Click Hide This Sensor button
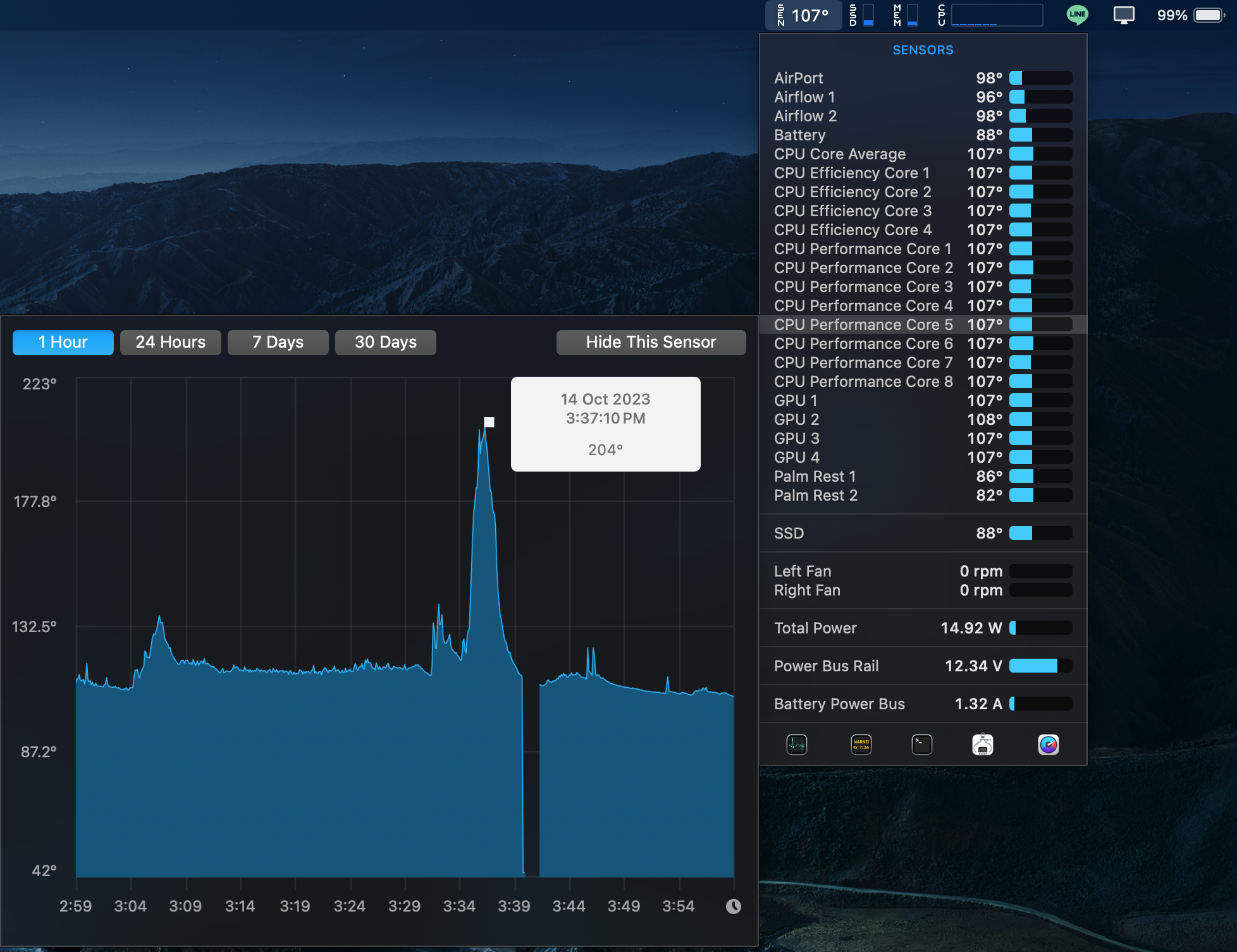Image resolution: width=1237 pixels, height=952 pixels. 651,342
